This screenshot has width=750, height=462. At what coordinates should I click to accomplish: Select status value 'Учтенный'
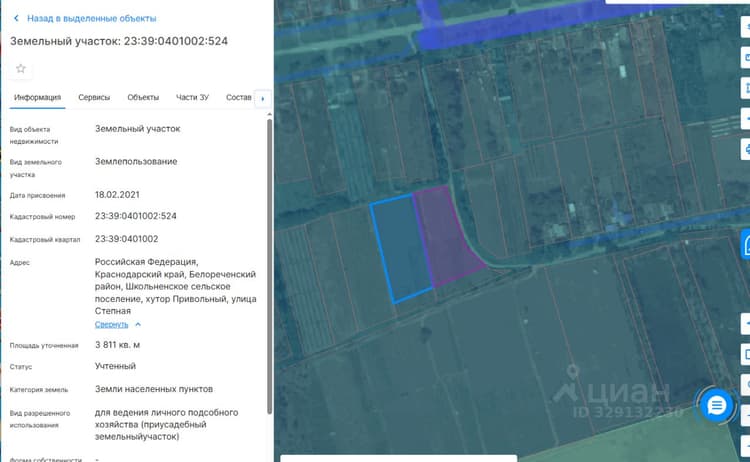pos(115,366)
